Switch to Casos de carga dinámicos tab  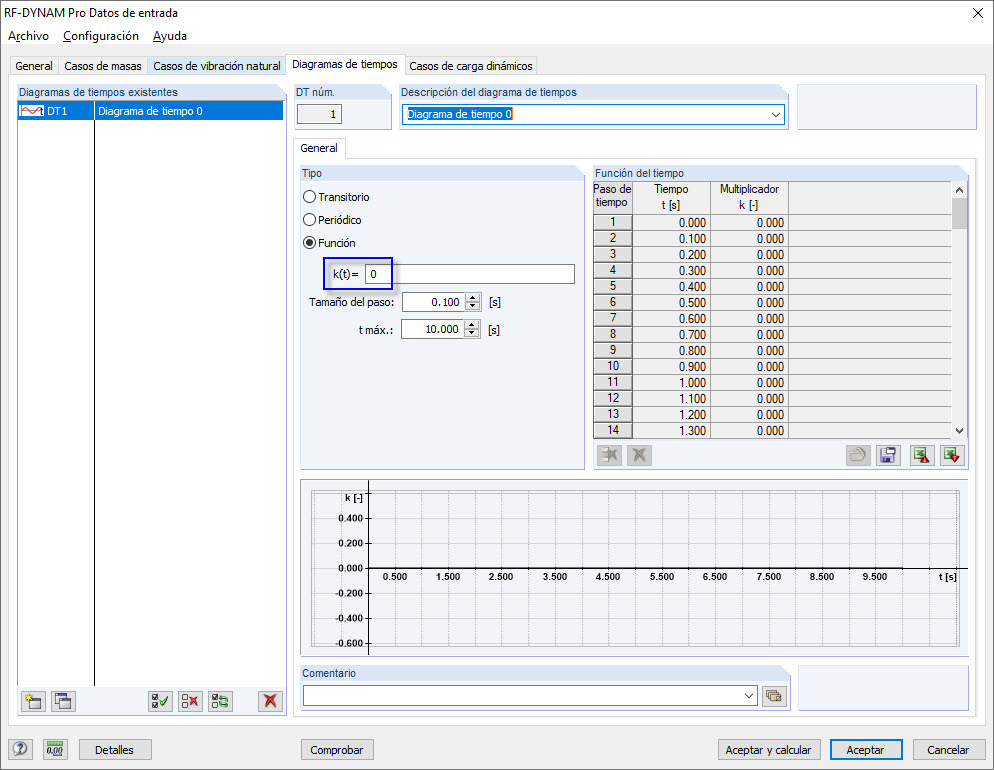(x=471, y=66)
